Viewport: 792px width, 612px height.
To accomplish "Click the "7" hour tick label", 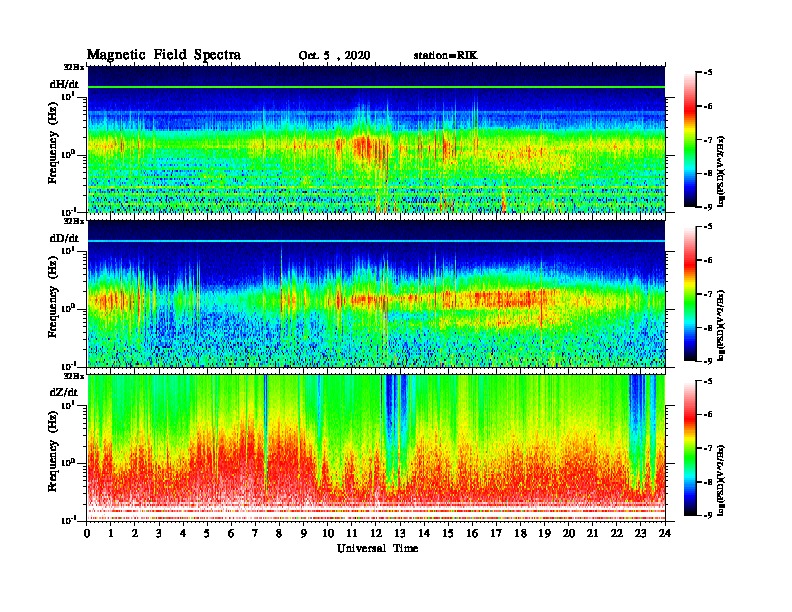I will tap(255, 533).
